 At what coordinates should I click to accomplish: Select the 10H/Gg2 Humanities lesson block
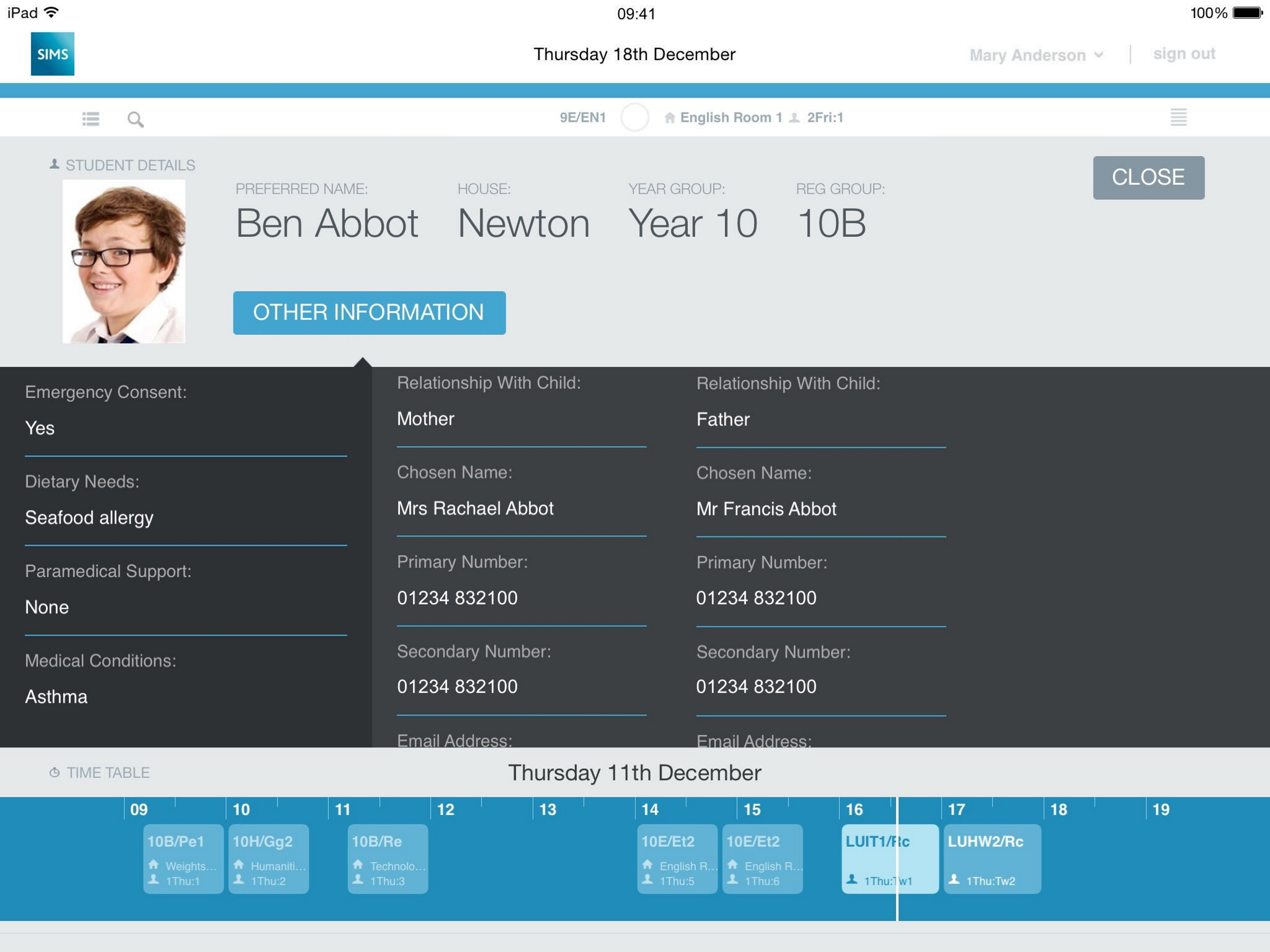(269, 859)
